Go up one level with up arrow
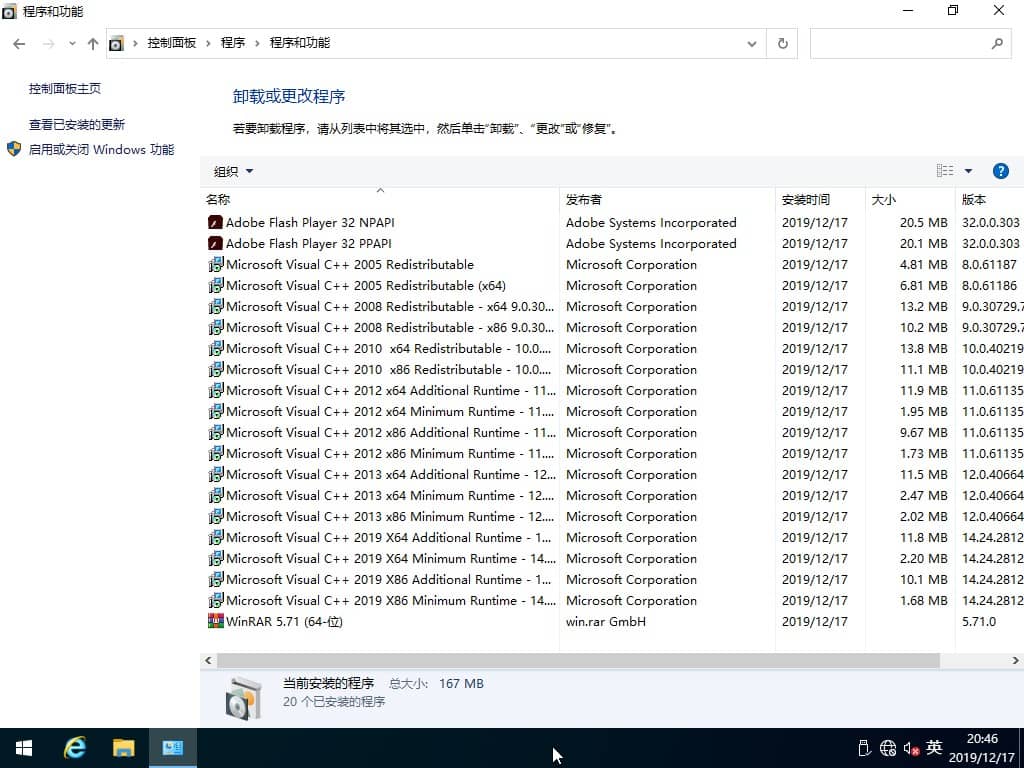The height and width of the screenshot is (768, 1024). coord(93,44)
